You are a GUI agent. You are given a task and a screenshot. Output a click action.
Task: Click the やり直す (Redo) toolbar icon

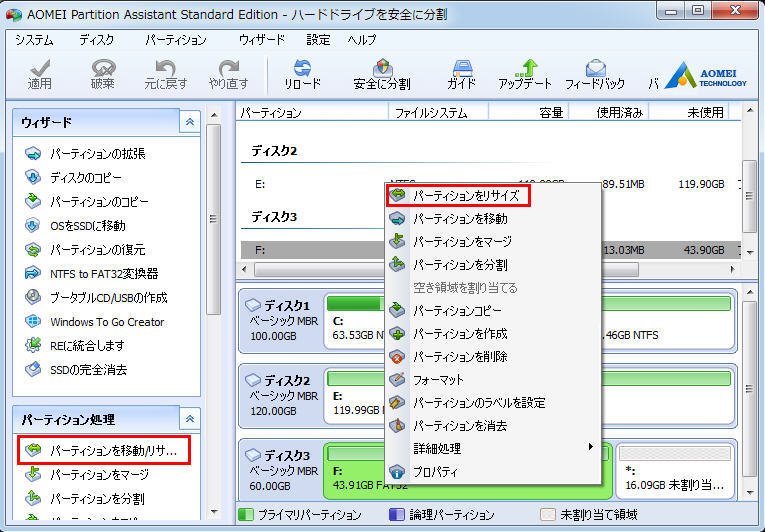coord(228,75)
